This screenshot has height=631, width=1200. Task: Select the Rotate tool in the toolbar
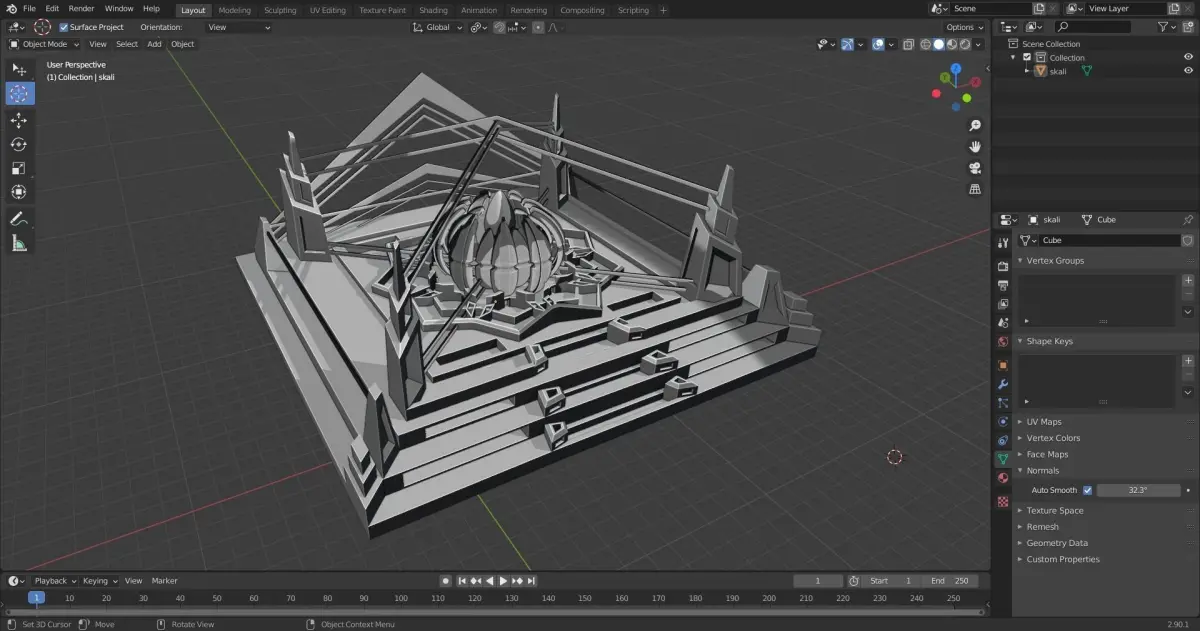coord(19,144)
